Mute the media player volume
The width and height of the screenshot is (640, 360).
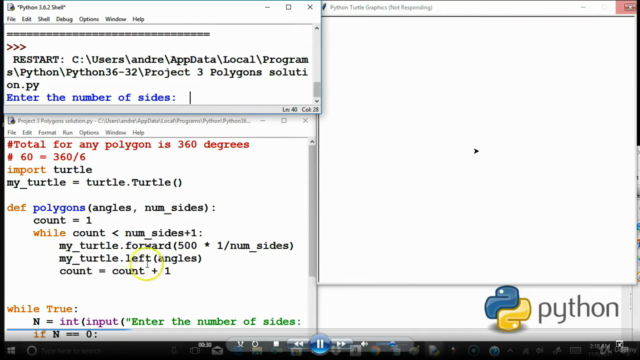(364, 344)
